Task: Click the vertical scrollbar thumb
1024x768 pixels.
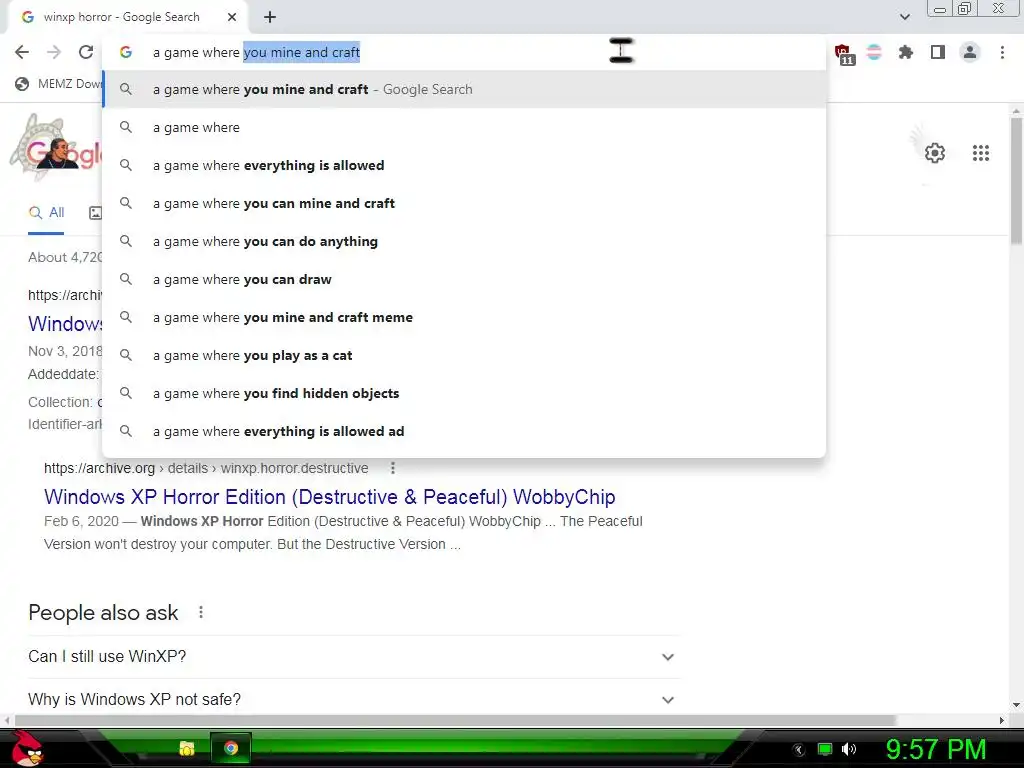Action: (x=1016, y=182)
